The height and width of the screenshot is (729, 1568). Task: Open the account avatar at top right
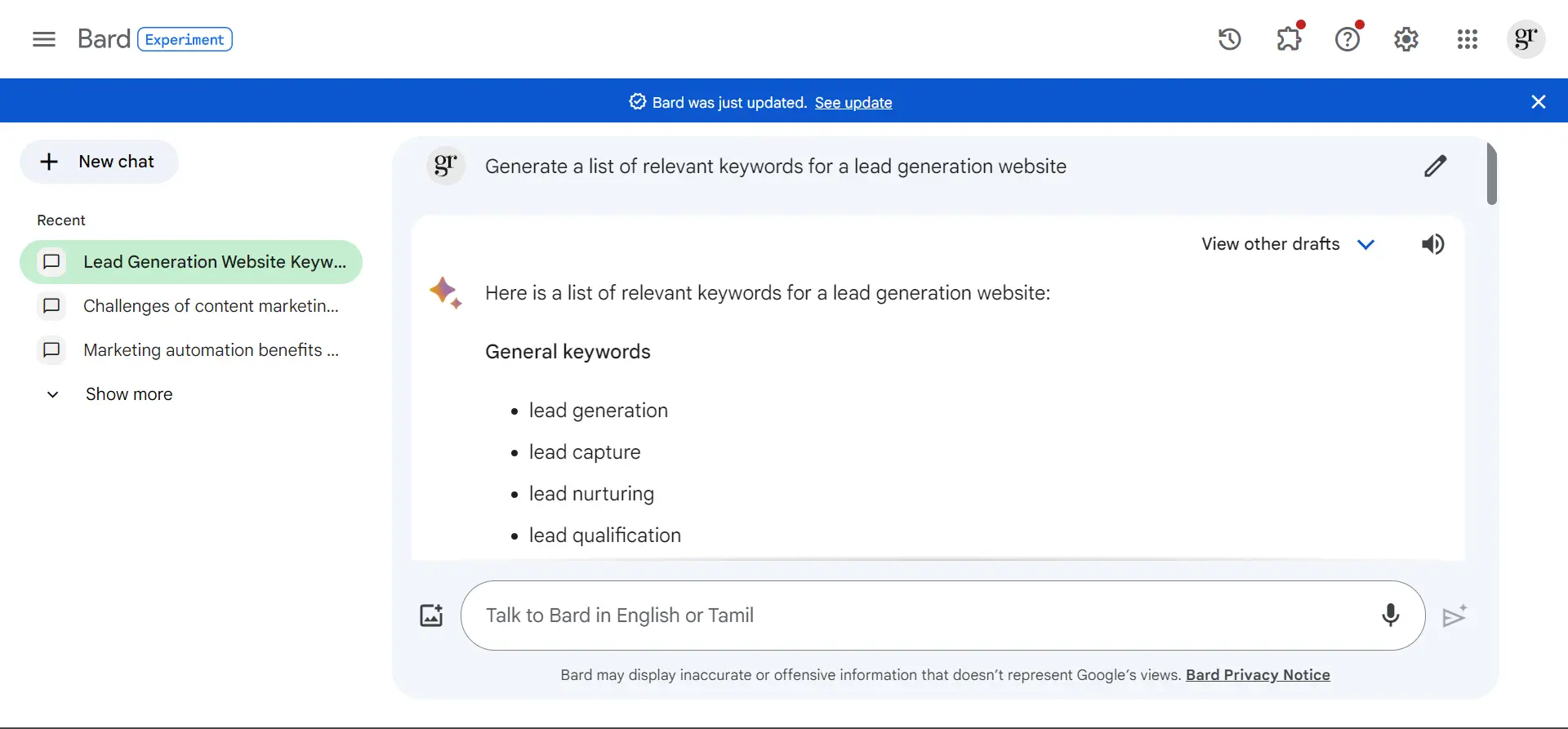coord(1526,39)
